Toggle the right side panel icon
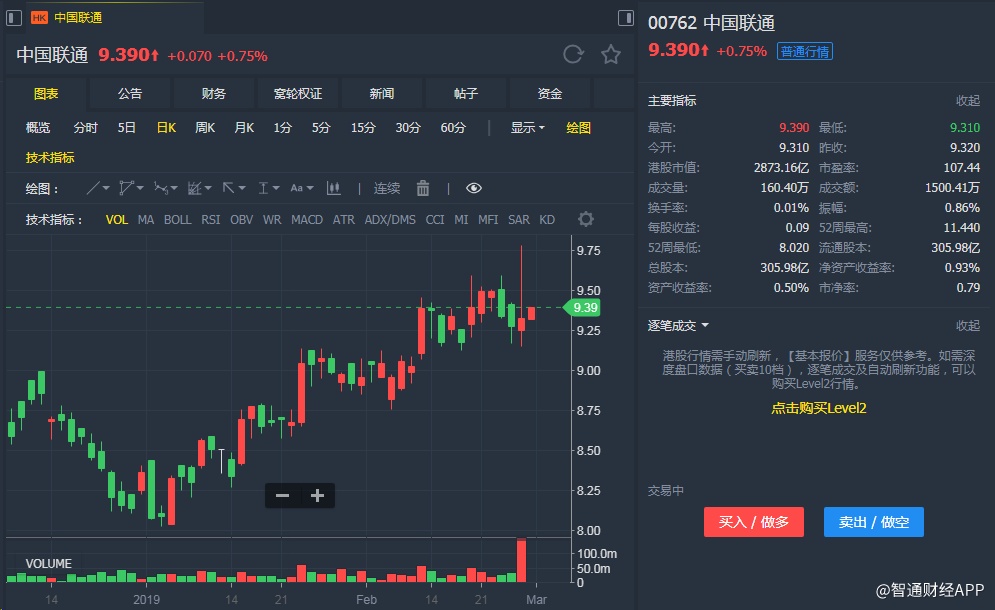 coord(626,17)
